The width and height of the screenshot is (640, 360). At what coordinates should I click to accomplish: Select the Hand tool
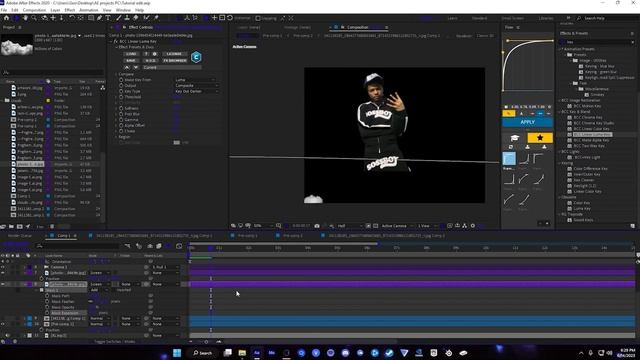[x=25, y=18]
